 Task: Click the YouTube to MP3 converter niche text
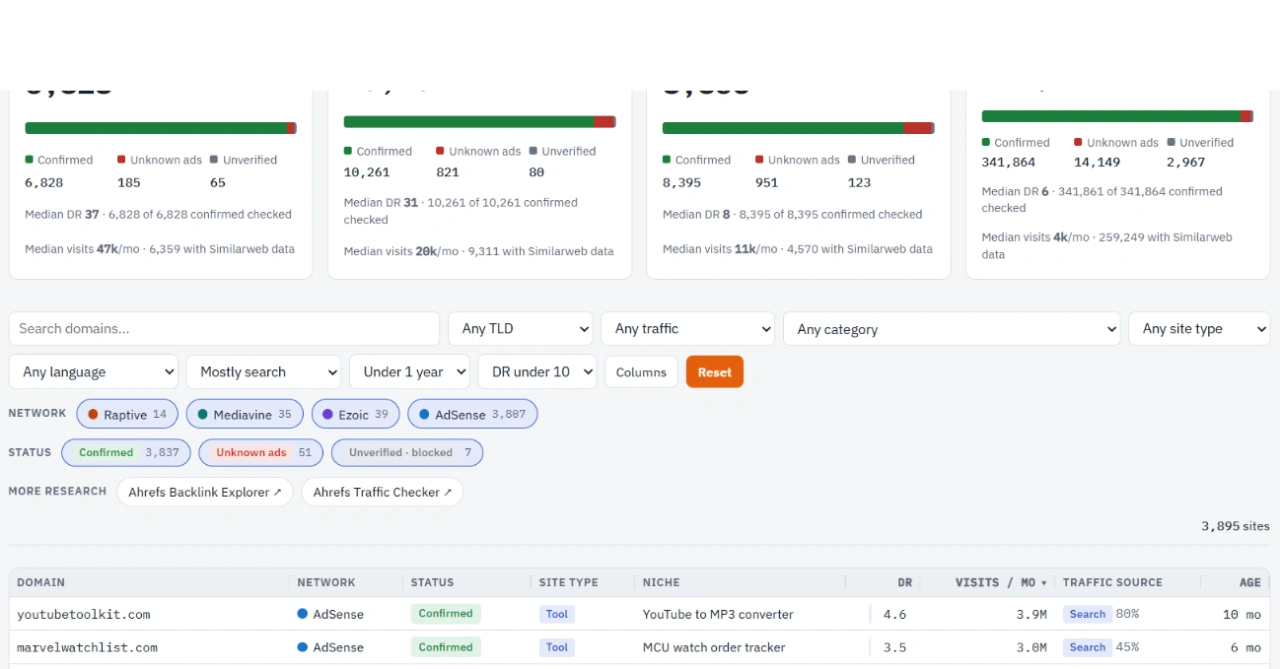pyautogui.click(x=718, y=614)
